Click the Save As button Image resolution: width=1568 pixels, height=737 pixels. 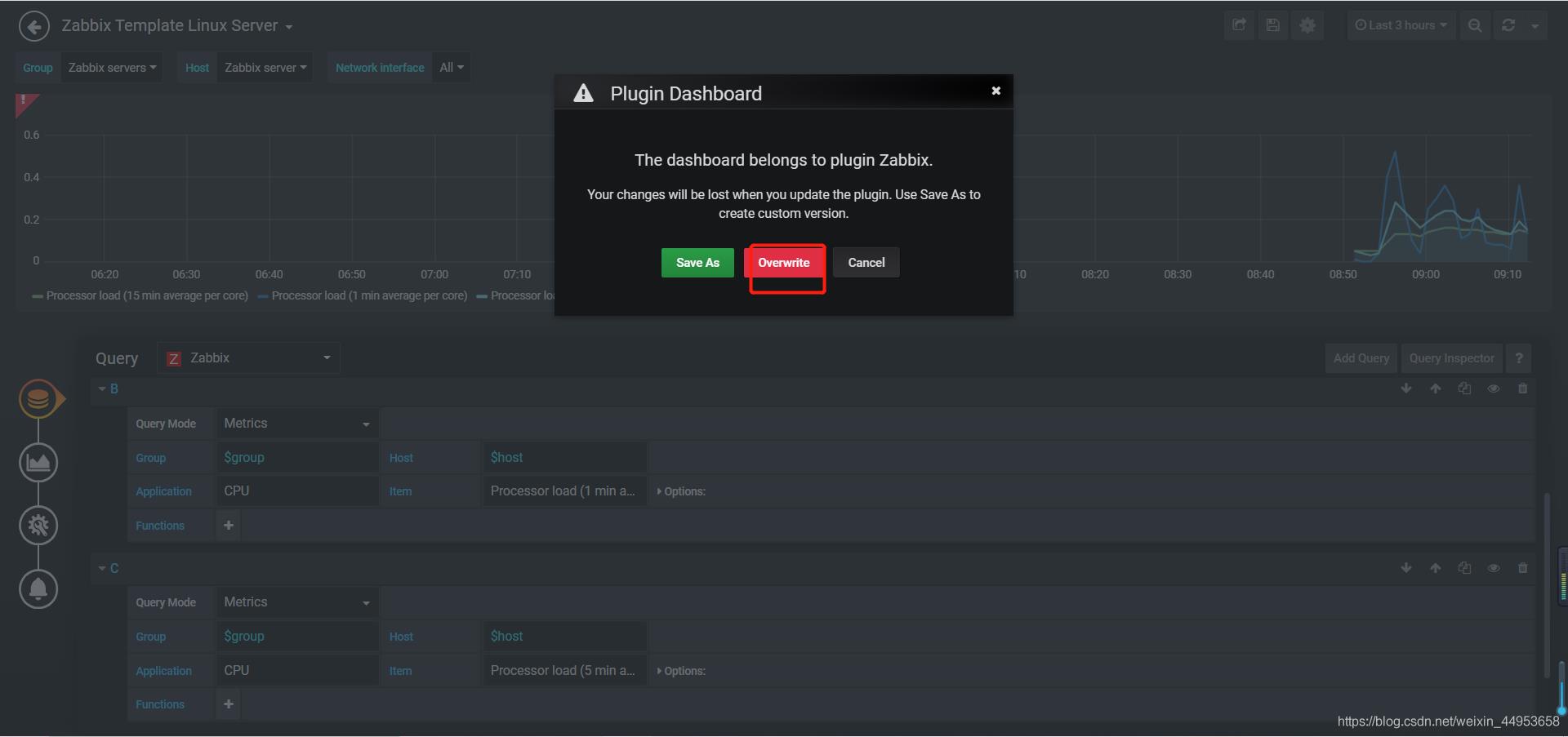tap(697, 263)
